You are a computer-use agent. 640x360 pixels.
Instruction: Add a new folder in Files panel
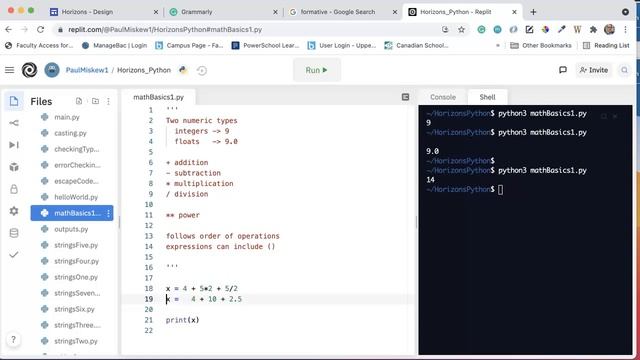[x=95, y=101]
